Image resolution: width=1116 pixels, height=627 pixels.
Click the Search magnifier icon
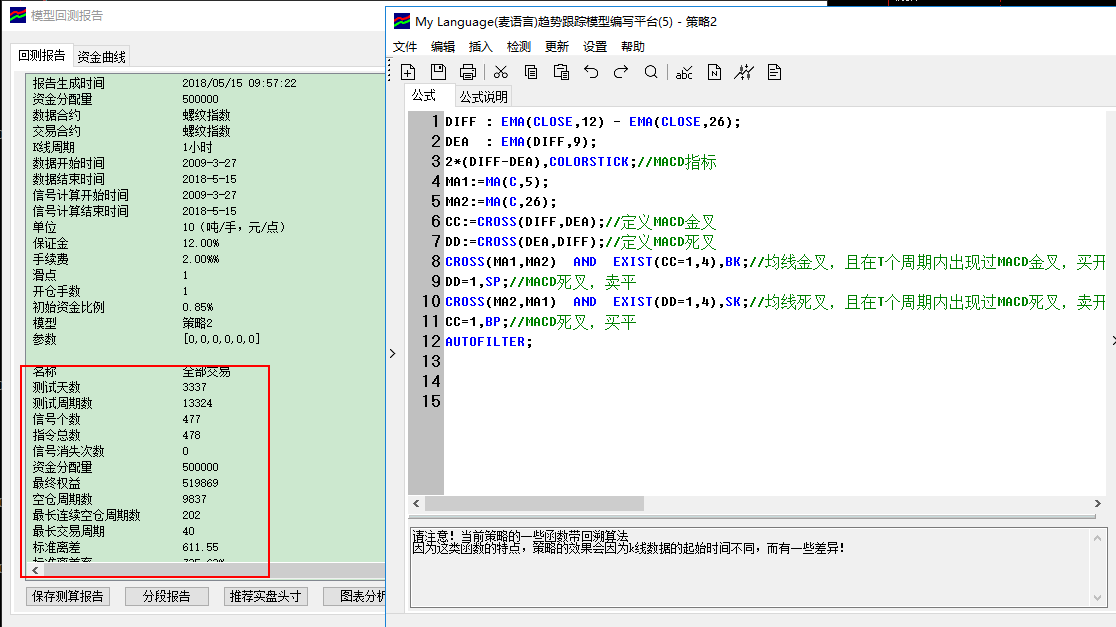[651, 72]
